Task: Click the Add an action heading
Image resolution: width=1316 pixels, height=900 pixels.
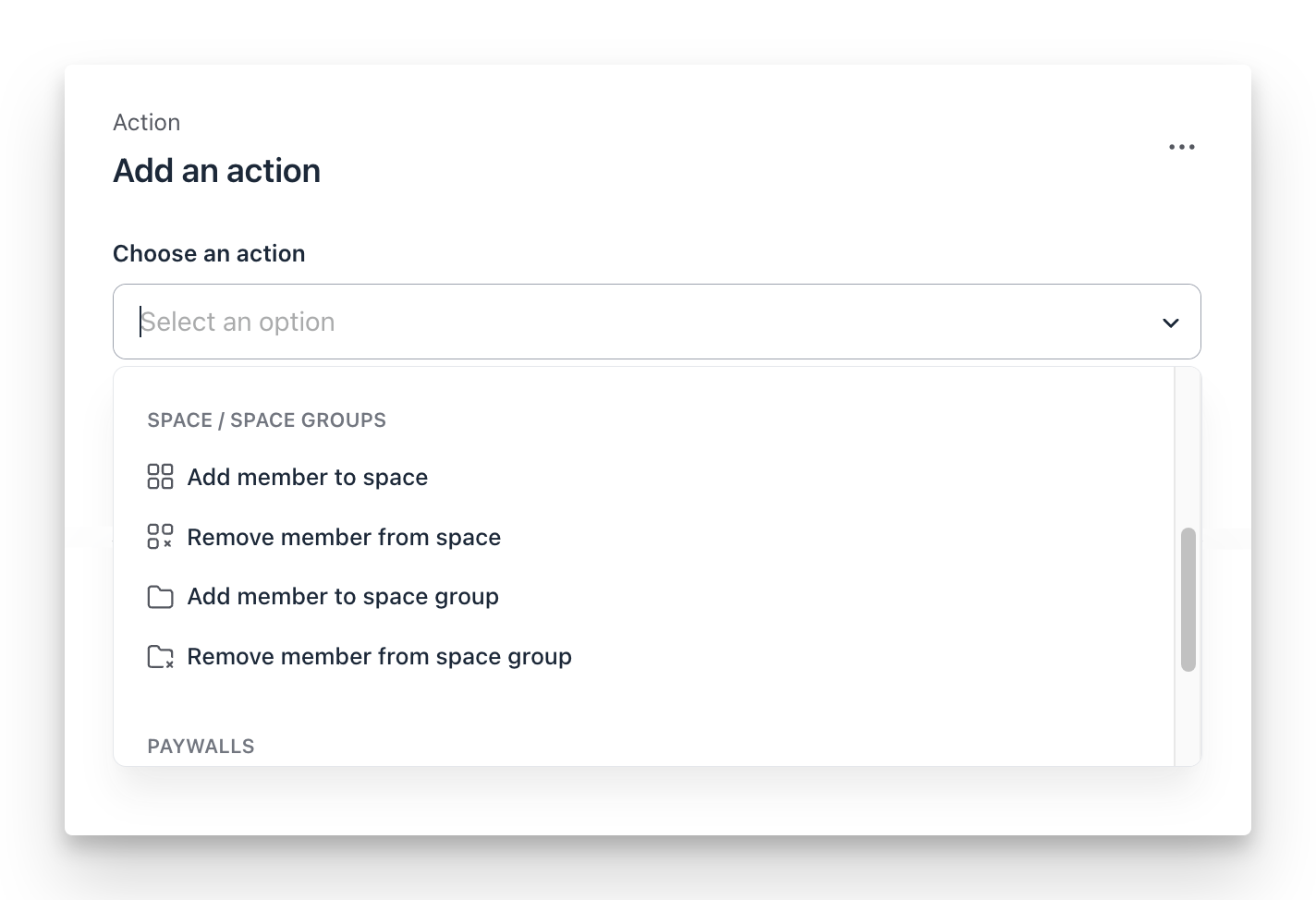Action: (216, 170)
